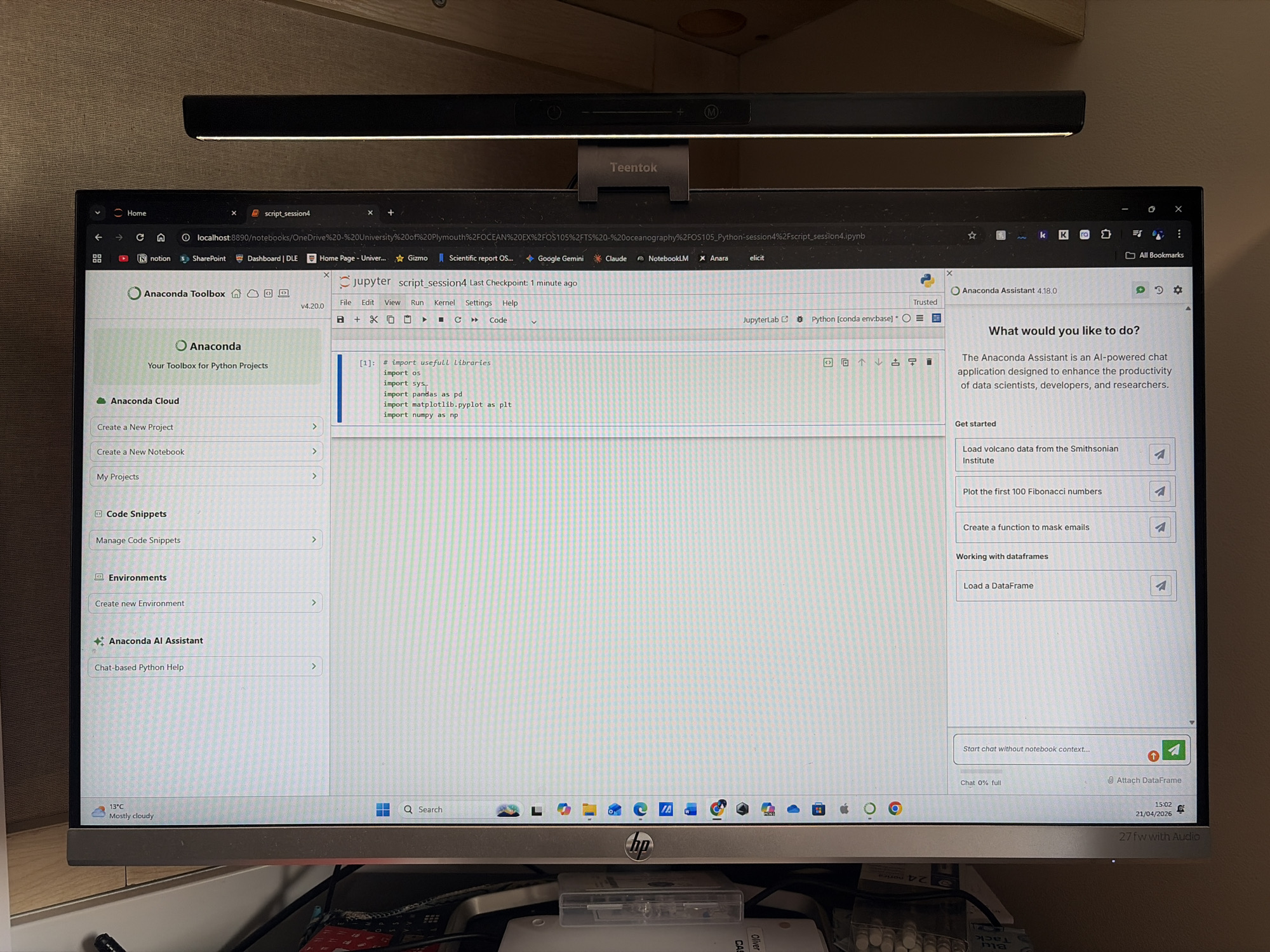Move the cell down with arrow icon
The width and height of the screenshot is (1270, 952).
pyautogui.click(x=878, y=362)
